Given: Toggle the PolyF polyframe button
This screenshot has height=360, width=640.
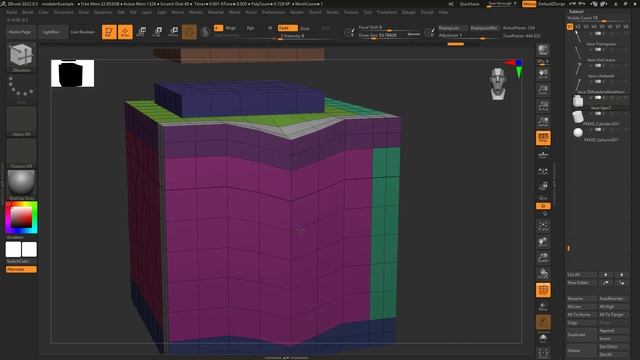Looking at the screenshot, I should pos(543,290).
